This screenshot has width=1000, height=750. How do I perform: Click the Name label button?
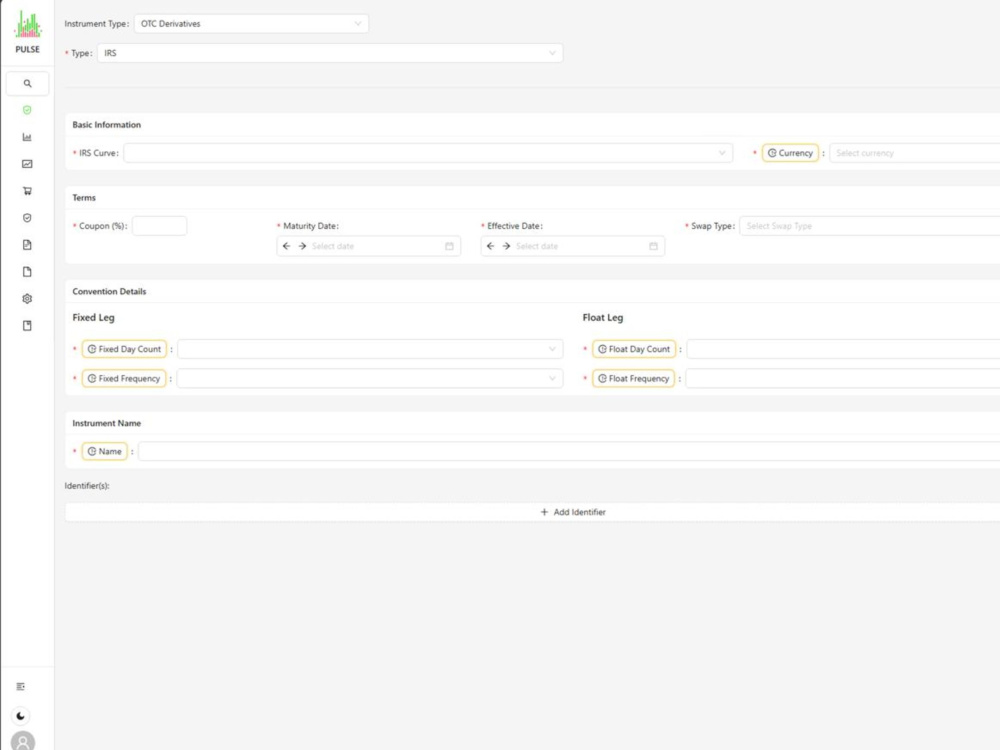pyautogui.click(x=105, y=451)
